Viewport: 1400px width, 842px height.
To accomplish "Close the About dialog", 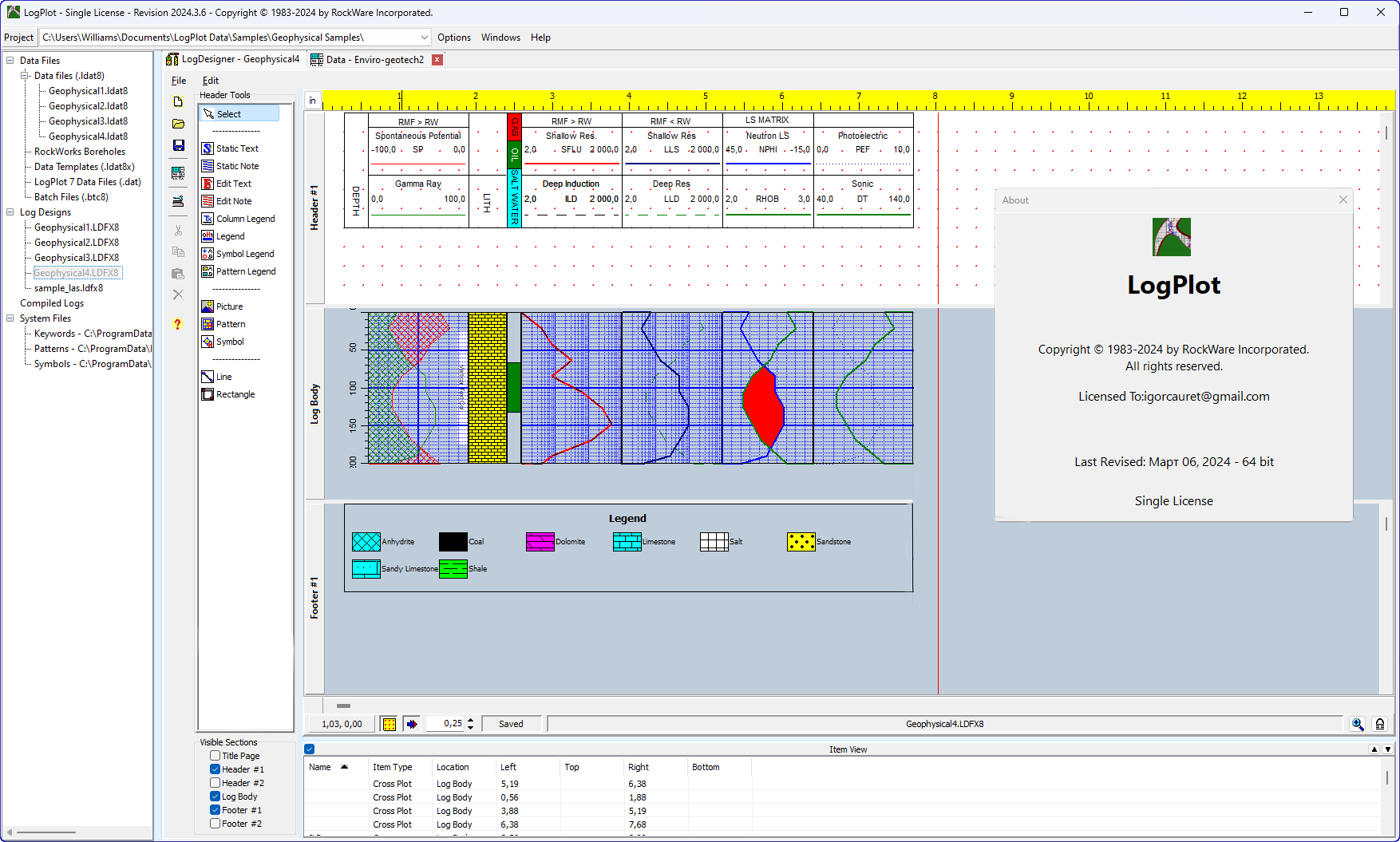I will click(x=1343, y=200).
